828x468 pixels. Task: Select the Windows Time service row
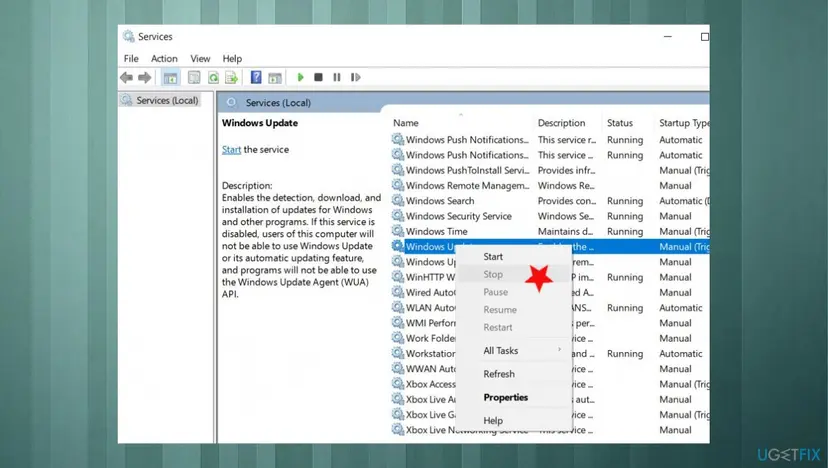click(x=550, y=232)
